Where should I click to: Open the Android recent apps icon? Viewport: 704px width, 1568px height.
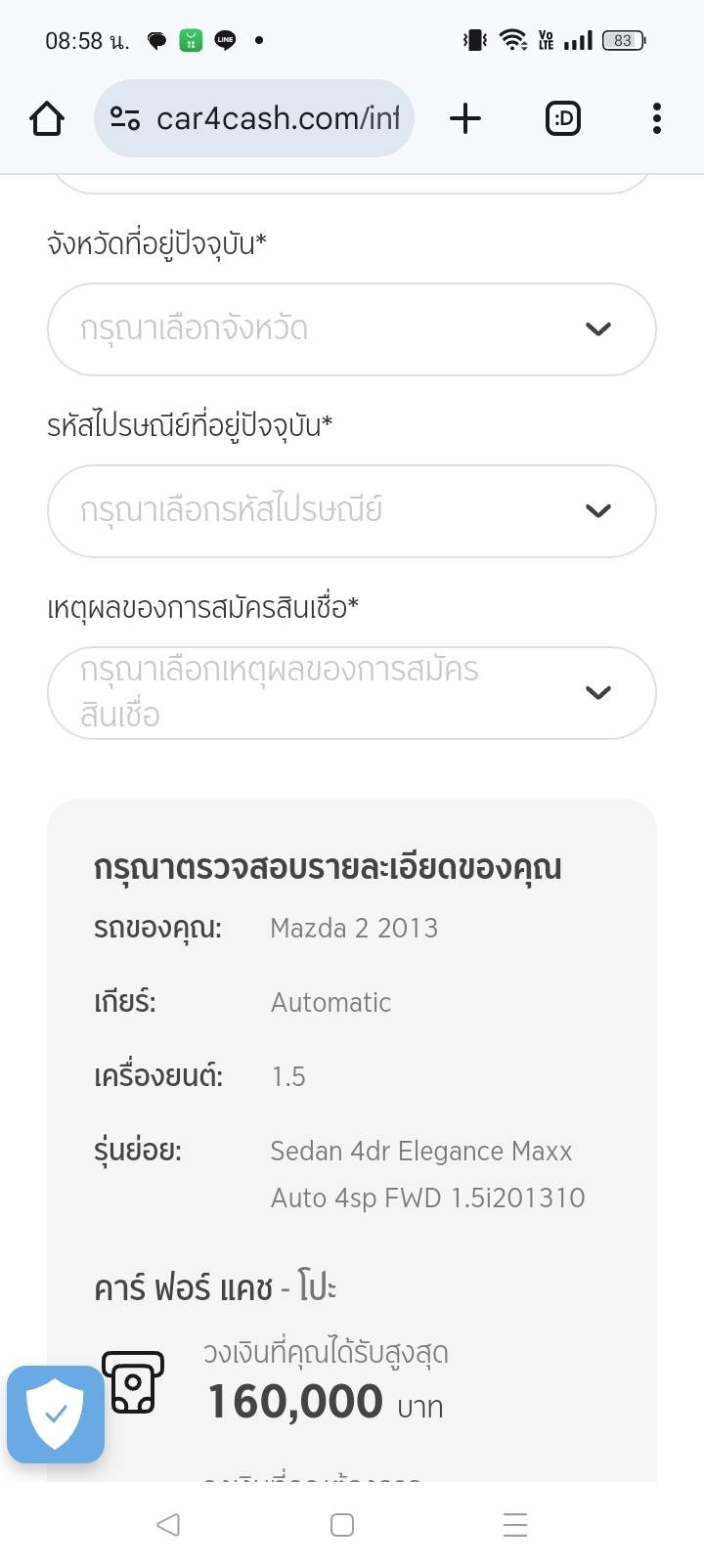(514, 1524)
